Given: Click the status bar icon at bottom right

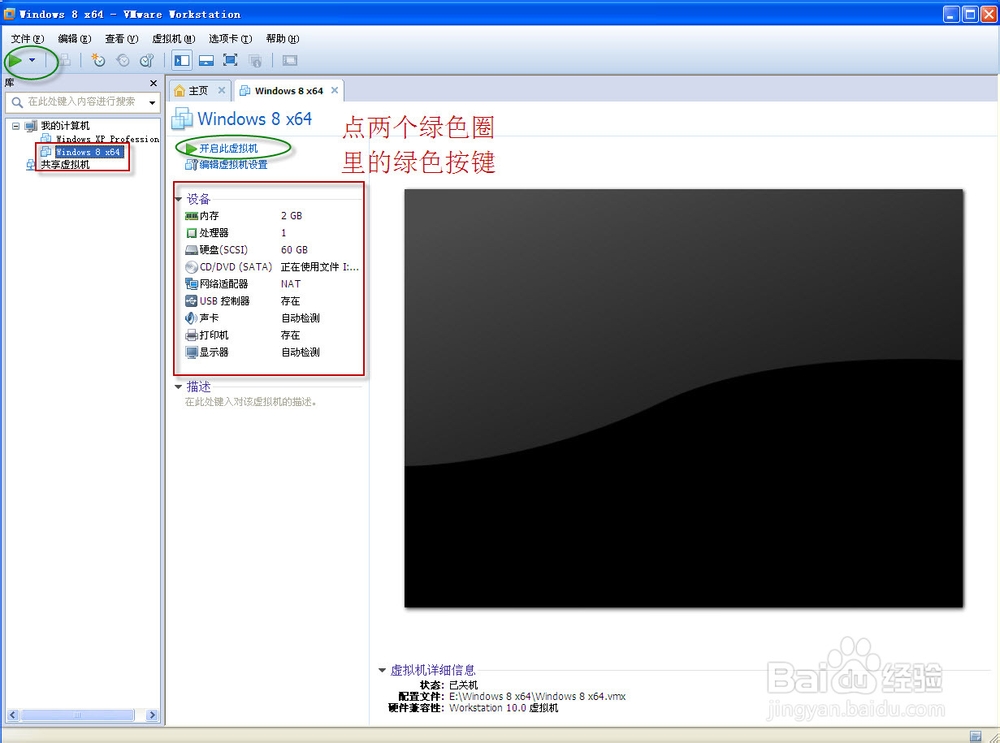Looking at the screenshot, I should pos(975,736).
